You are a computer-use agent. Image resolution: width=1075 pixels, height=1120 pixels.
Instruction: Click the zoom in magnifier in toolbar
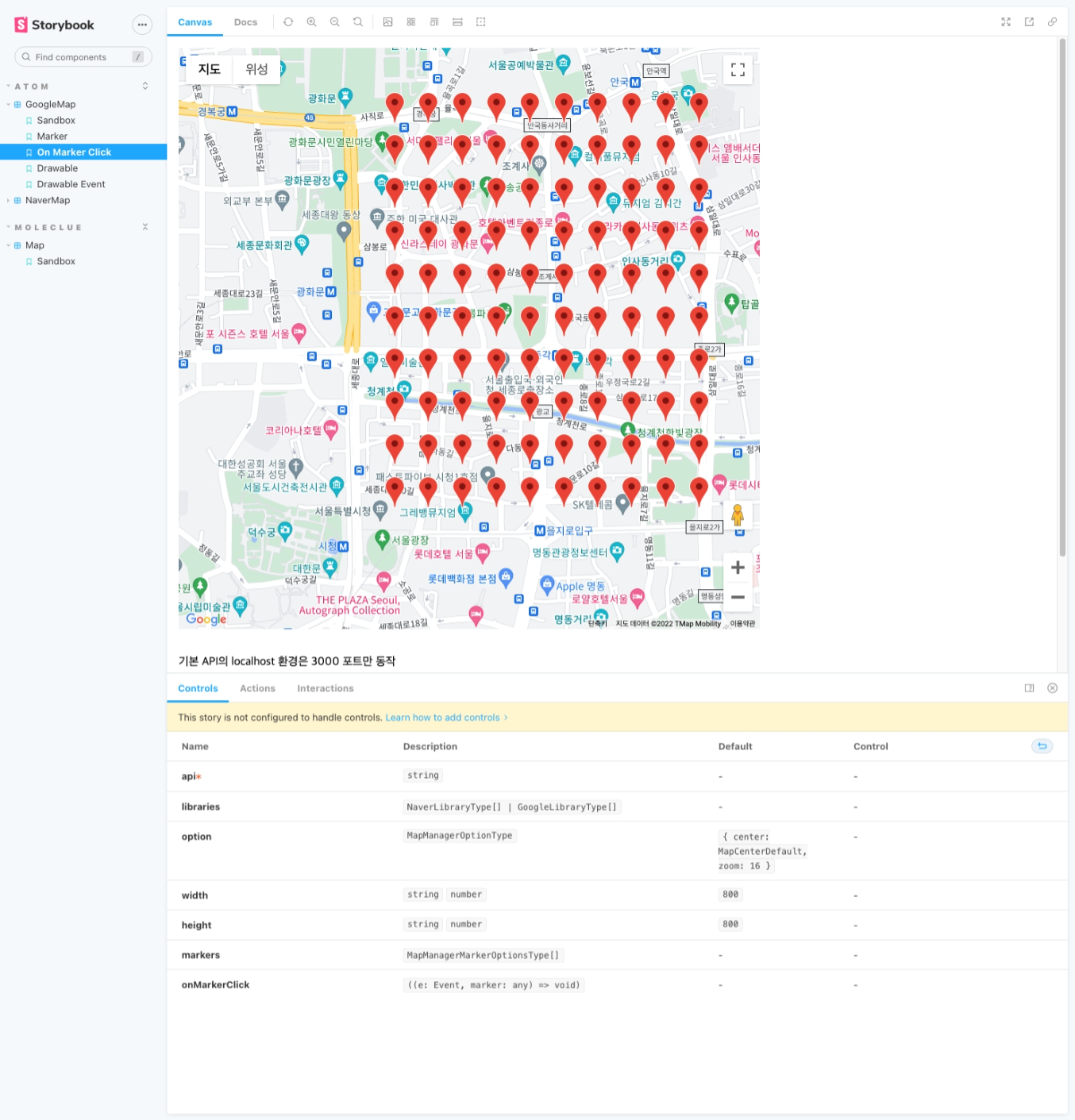click(311, 22)
